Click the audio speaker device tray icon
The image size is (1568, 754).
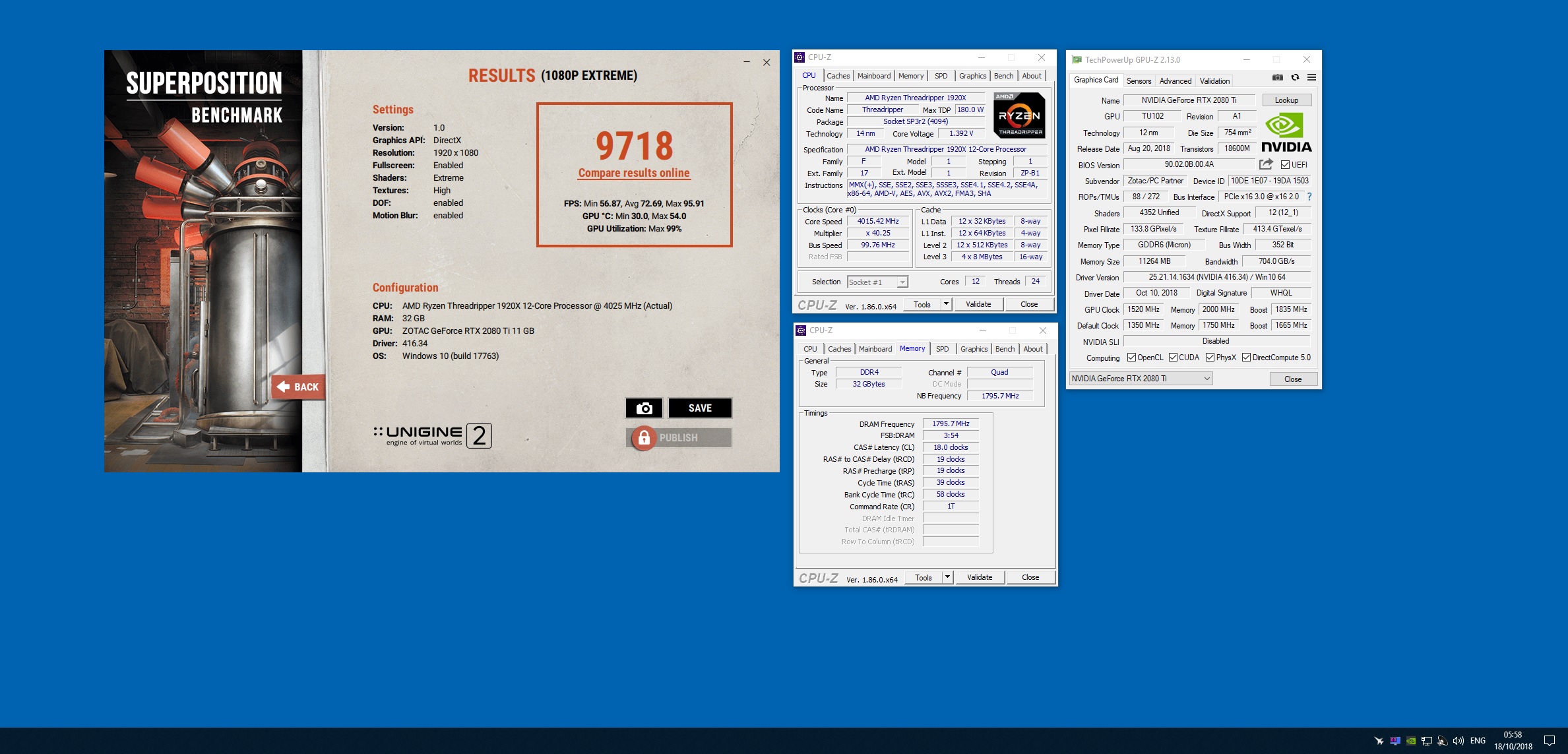1442,741
